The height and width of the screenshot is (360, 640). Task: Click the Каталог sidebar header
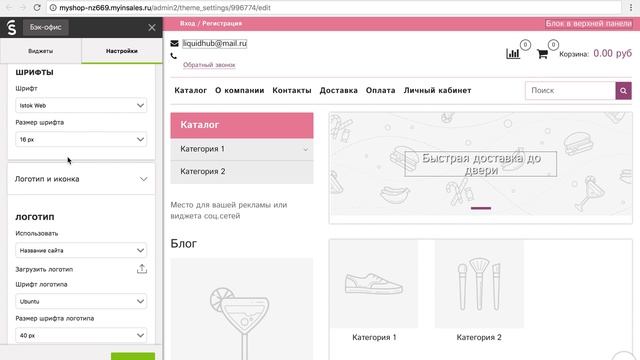(x=242, y=125)
